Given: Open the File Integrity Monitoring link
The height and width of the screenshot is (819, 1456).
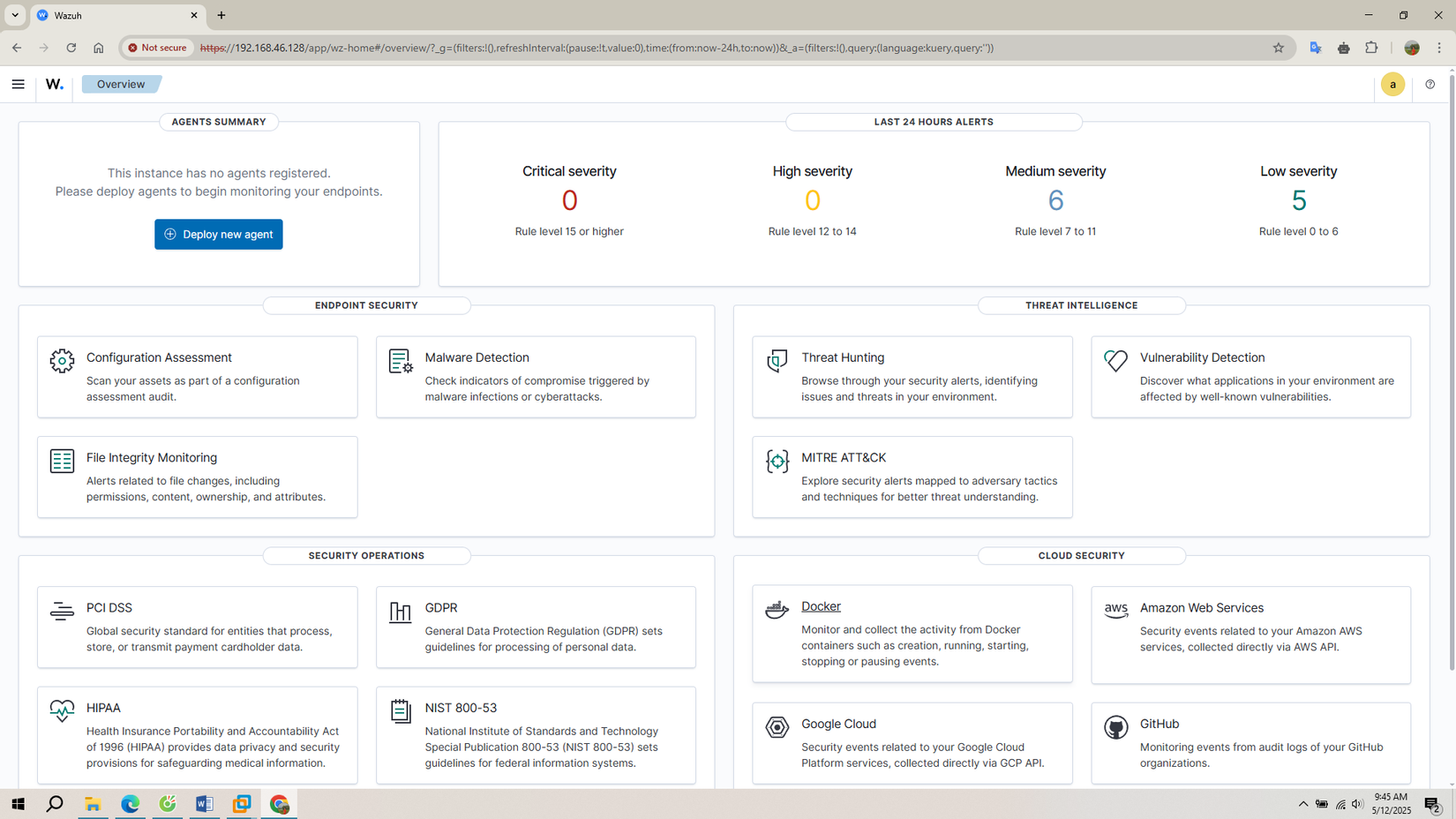Looking at the screenshot, I should pyautogui.click(x=152, y=458).
